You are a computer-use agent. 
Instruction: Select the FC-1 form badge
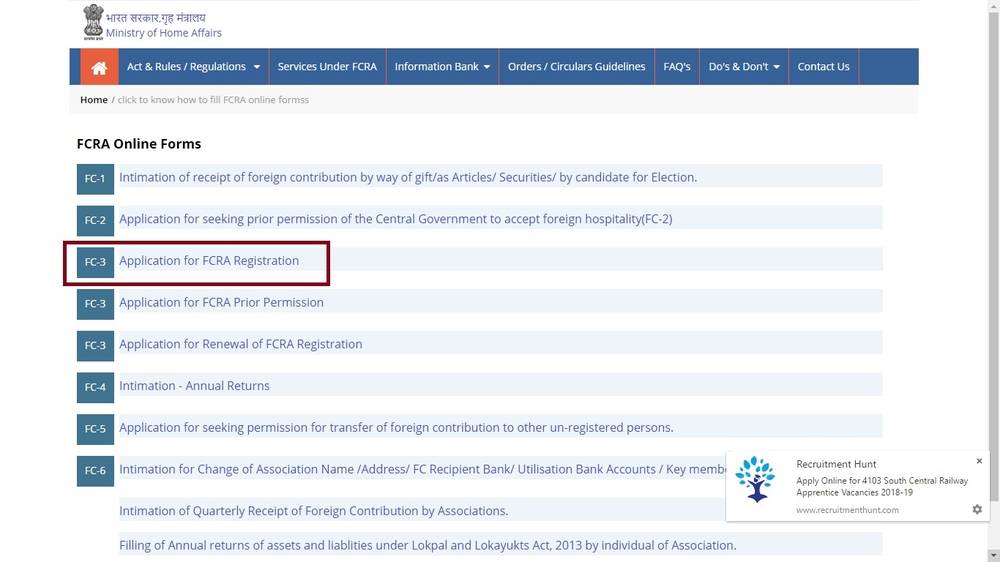pos(95,179)
